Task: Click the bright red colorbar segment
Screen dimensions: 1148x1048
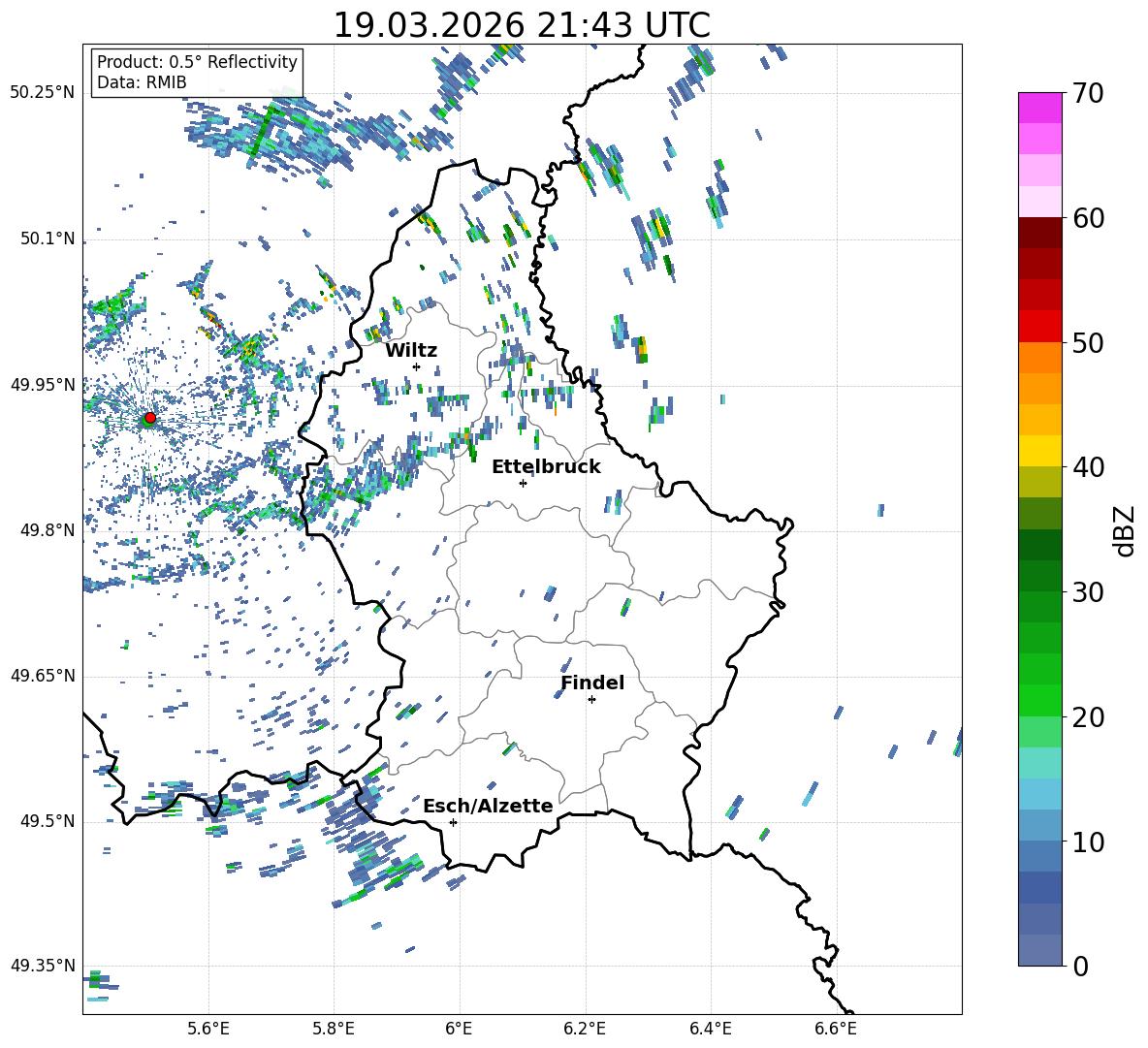Action: click(x=1040, y=326)
